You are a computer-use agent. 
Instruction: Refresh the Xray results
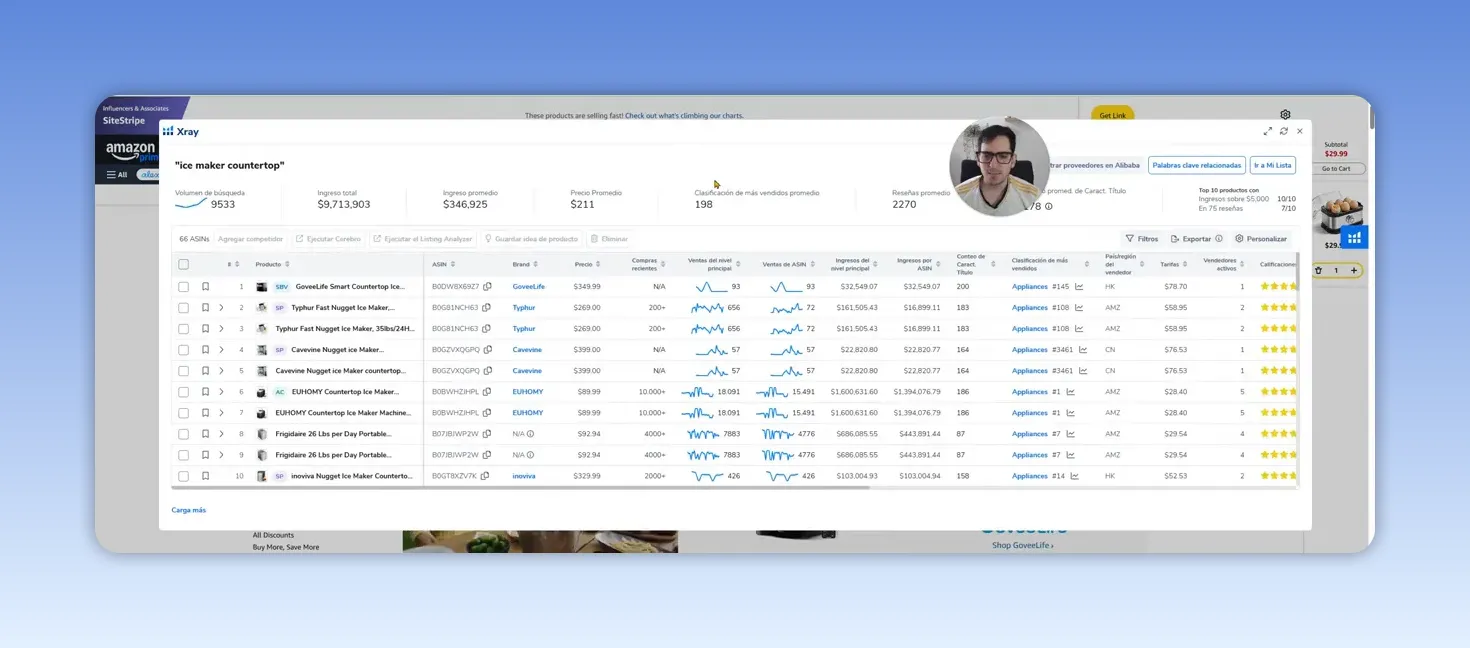(x=1284, y=131)
